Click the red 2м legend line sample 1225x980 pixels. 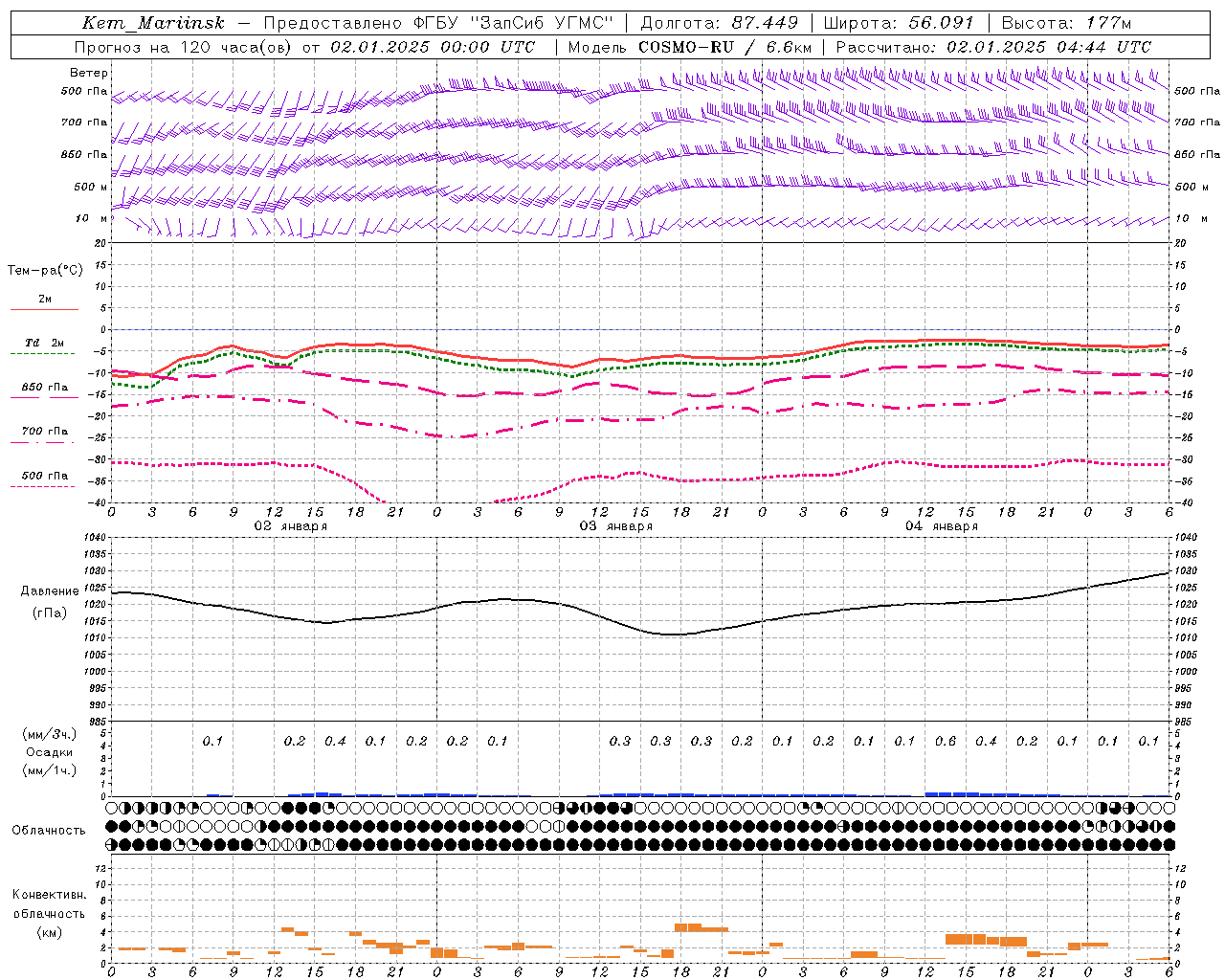click(x=44, y=309)
